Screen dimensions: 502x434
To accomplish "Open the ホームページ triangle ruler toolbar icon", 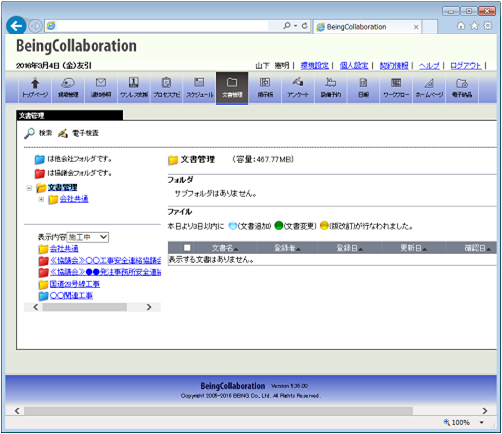I will click(429, 87).
